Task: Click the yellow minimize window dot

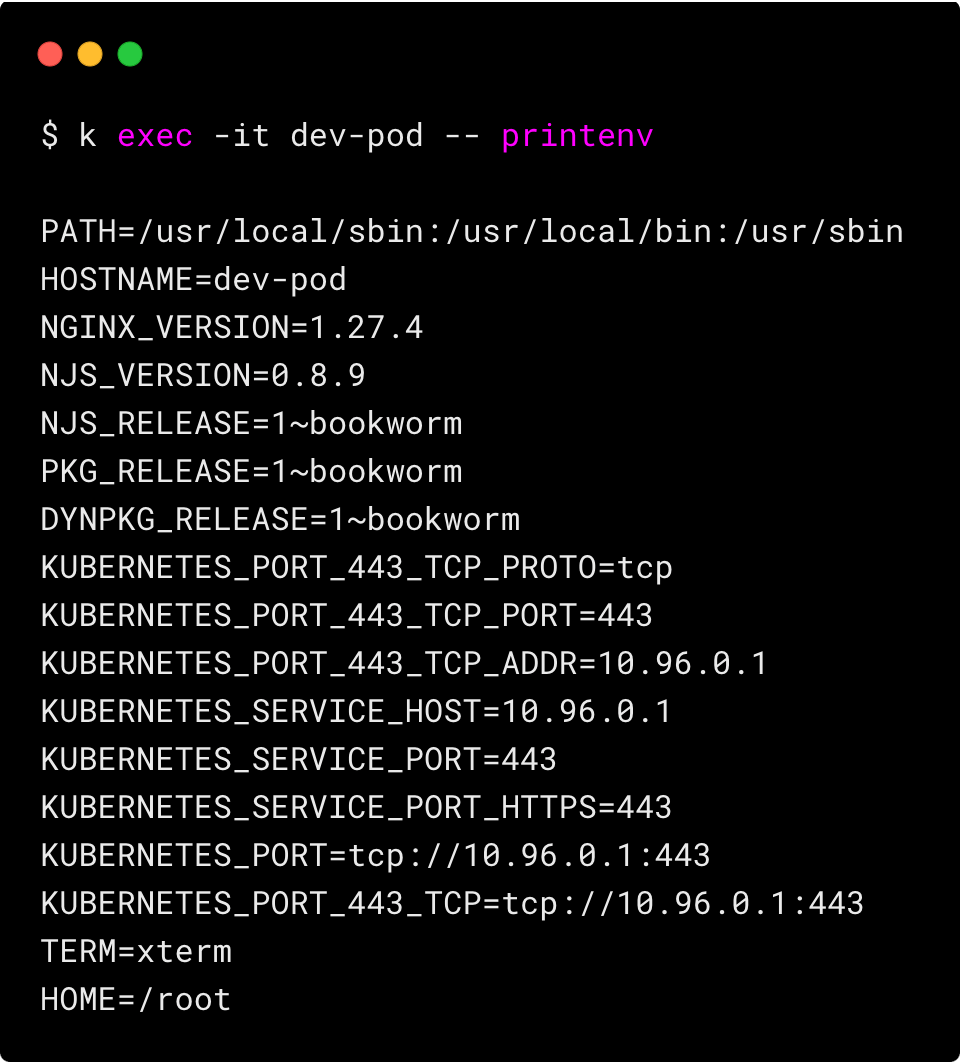Action: [x=90, y=54]
